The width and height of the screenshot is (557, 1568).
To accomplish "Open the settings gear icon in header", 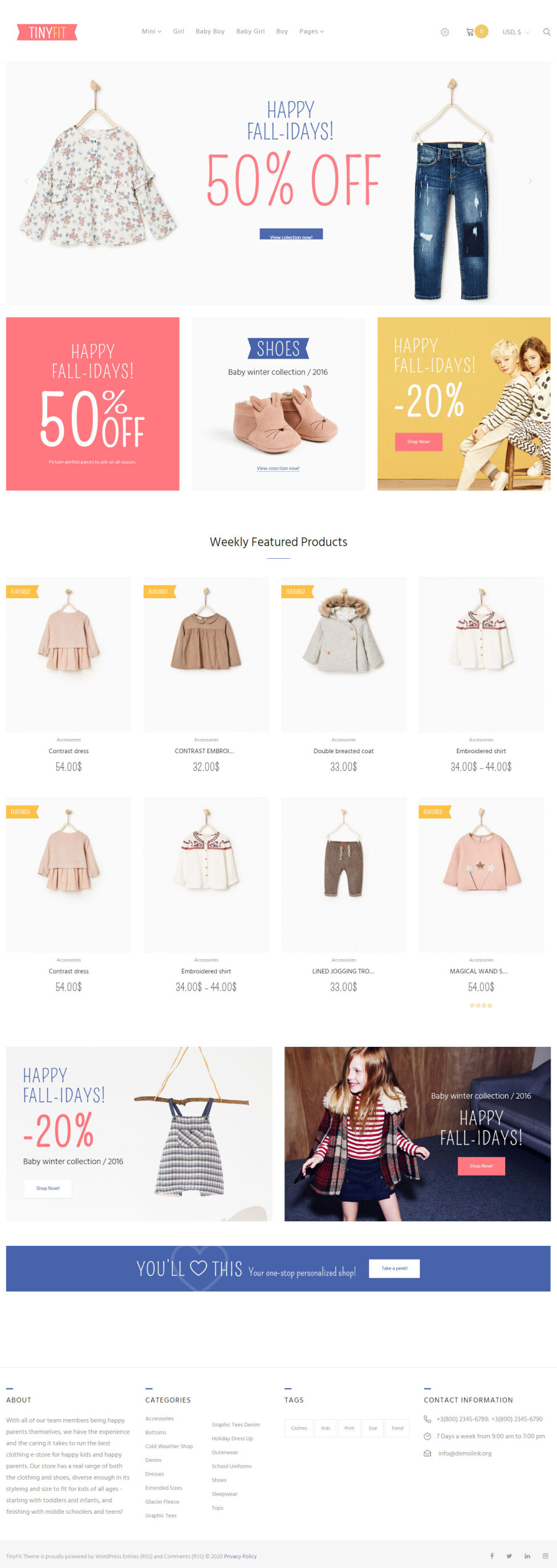I will (x=444, y=33).
